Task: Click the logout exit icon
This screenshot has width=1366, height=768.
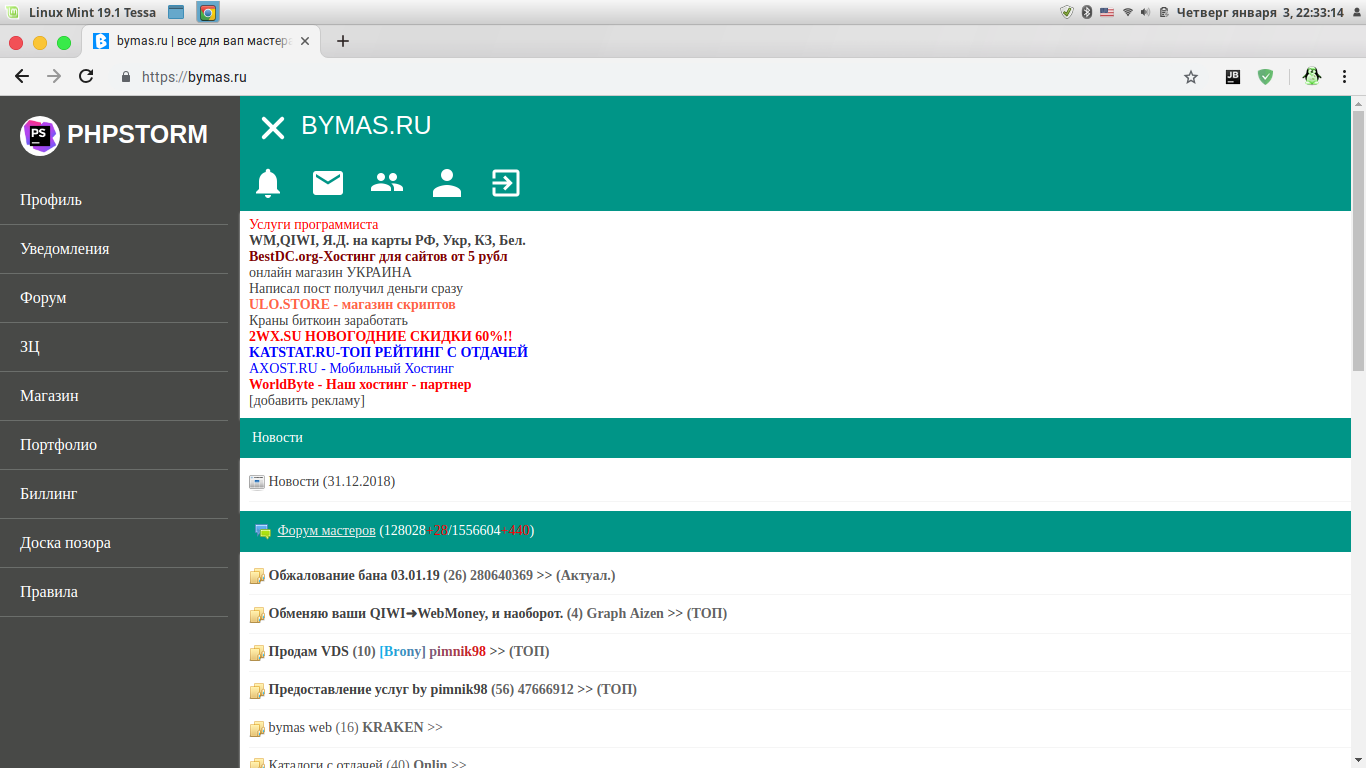Action: click(506, 183)
